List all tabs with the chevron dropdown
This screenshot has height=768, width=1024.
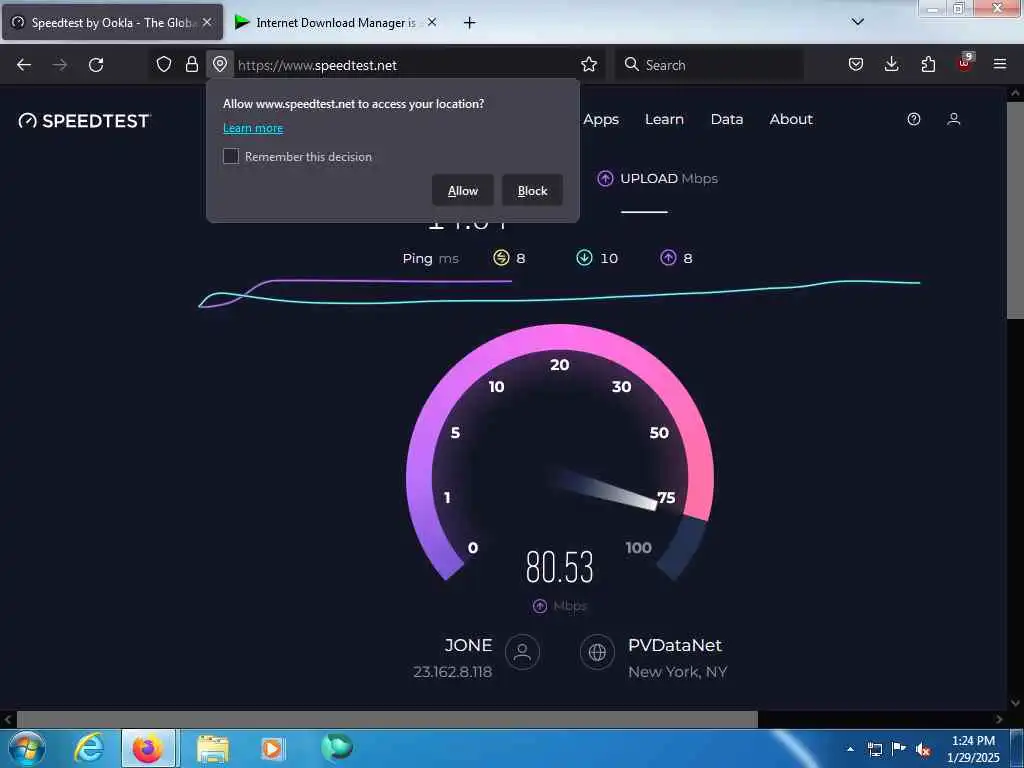click(x=858, y=22)
